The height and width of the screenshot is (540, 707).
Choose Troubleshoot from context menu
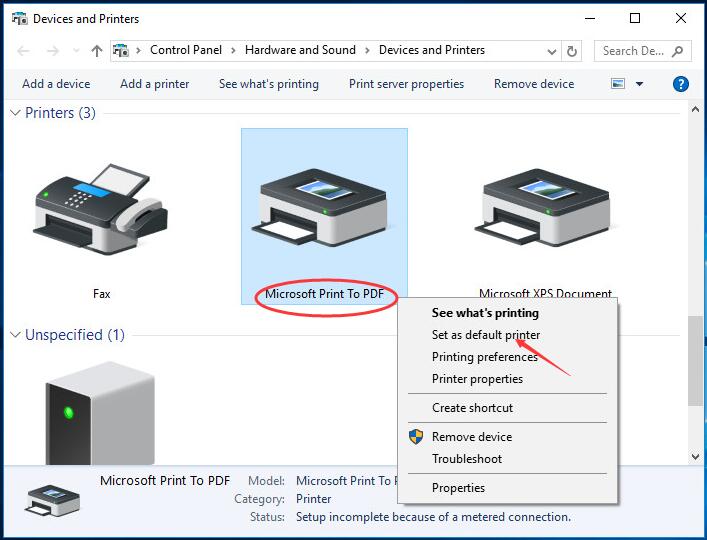pos(467,459)
